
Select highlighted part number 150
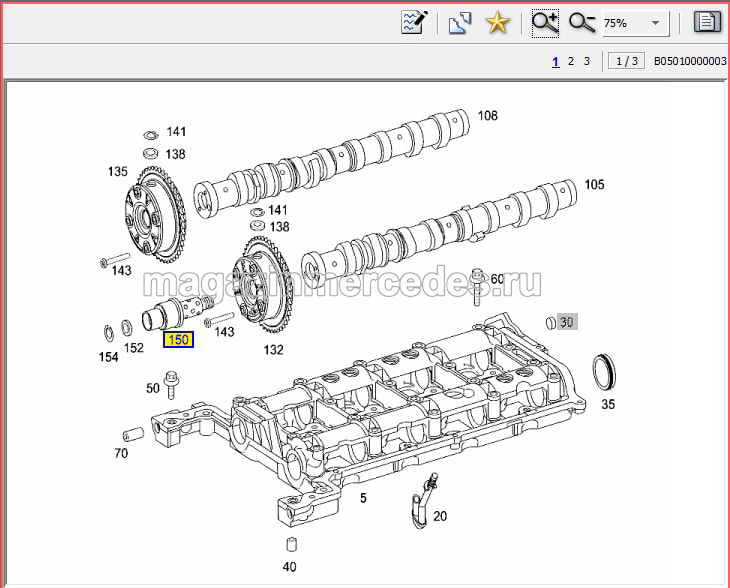click(178, 340)
